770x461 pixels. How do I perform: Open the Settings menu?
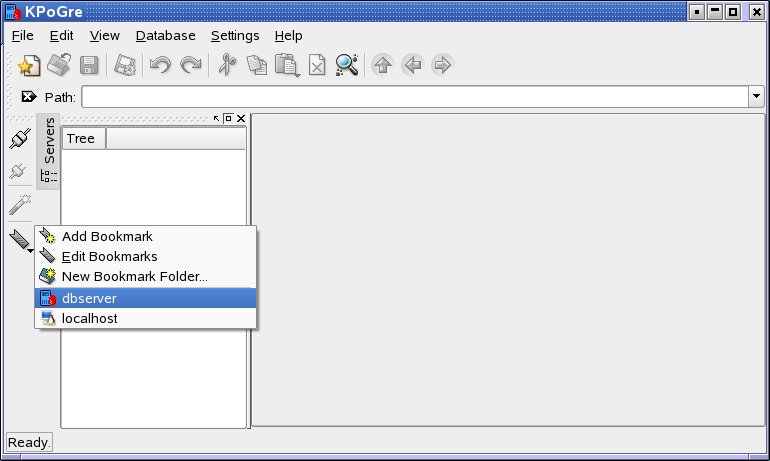[x=235, y=36]
